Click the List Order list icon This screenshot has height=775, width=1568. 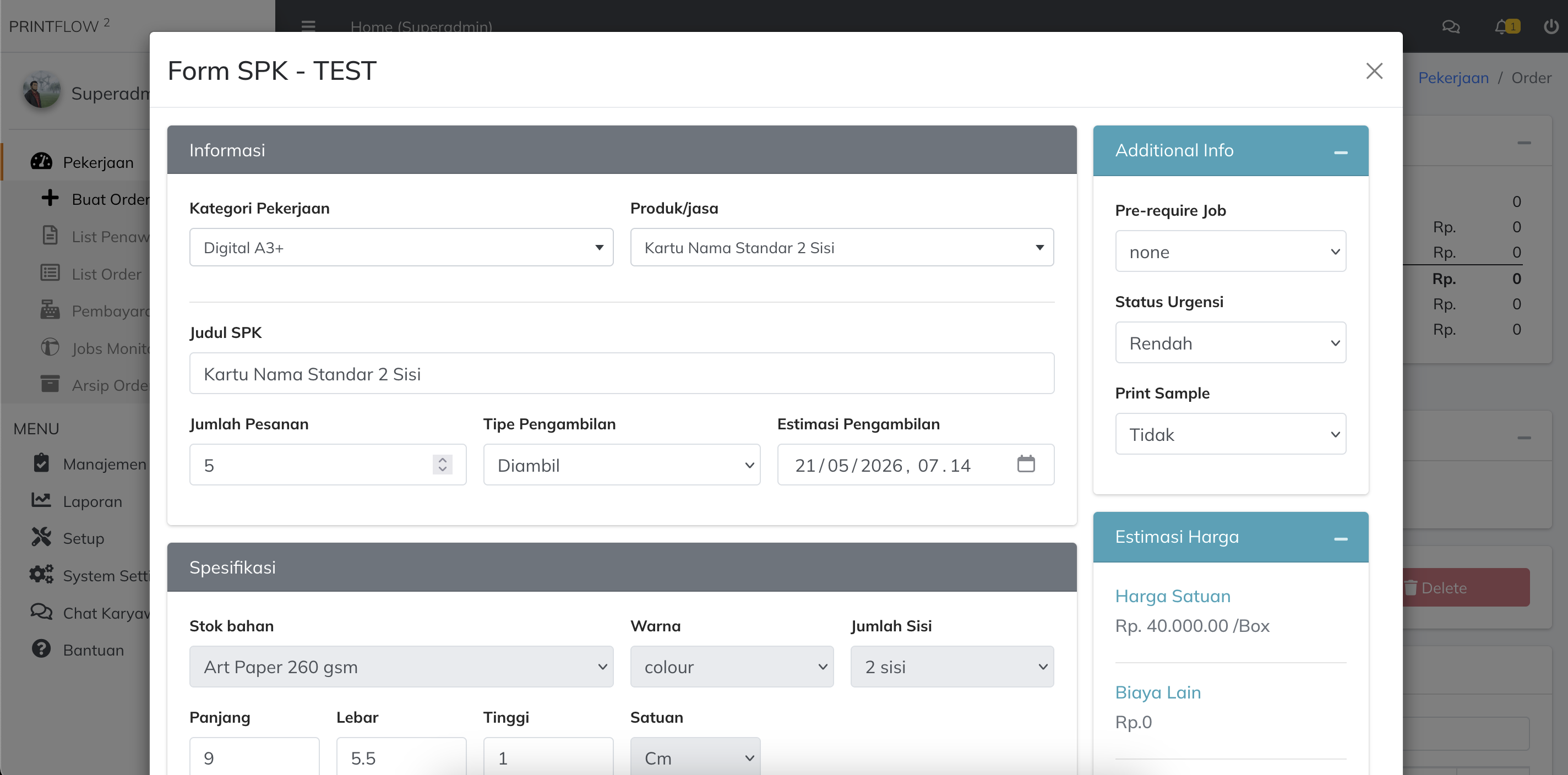(x=50, y=272)
